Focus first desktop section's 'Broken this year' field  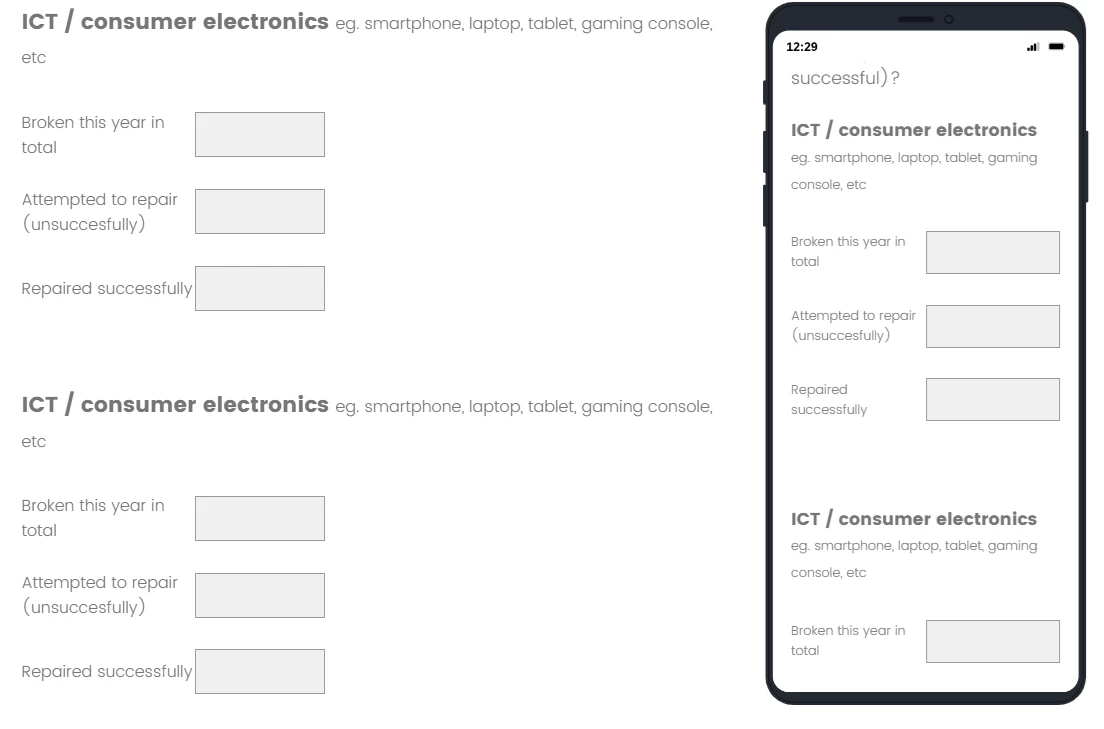tap(260, 135)
